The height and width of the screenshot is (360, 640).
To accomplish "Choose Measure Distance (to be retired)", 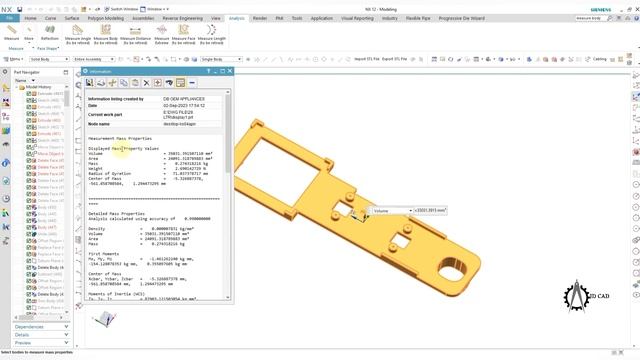I will 135,34.
